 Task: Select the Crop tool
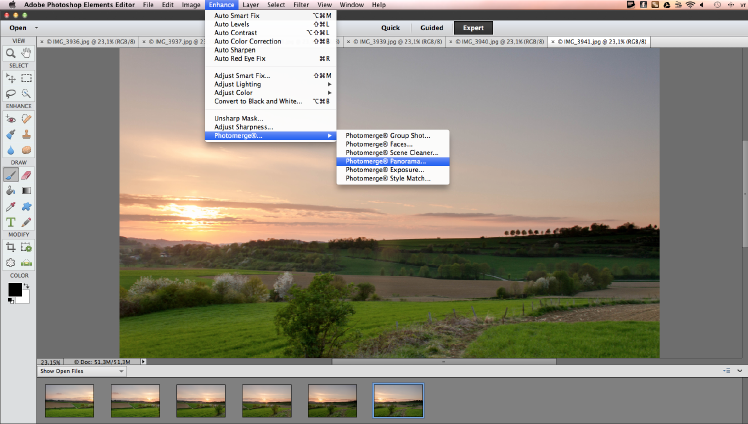(x=10, y=247)
